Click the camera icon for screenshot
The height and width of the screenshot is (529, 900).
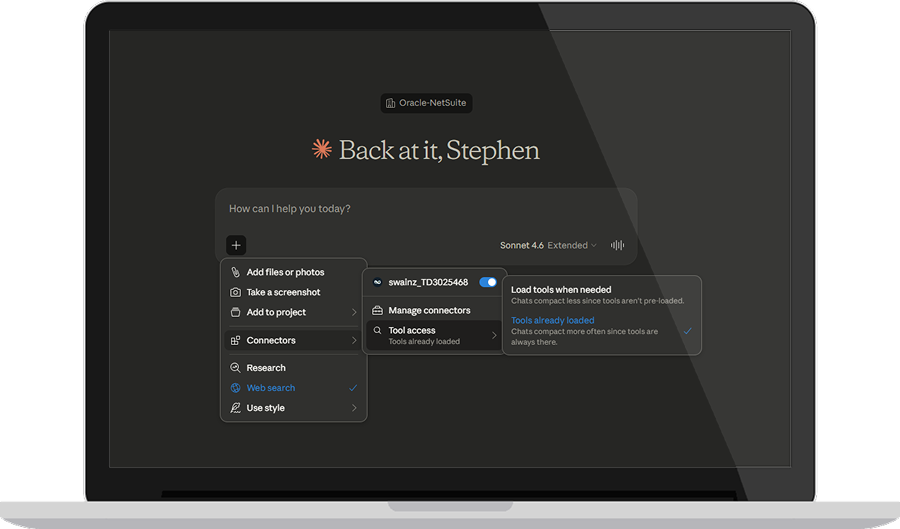[235, 292]
